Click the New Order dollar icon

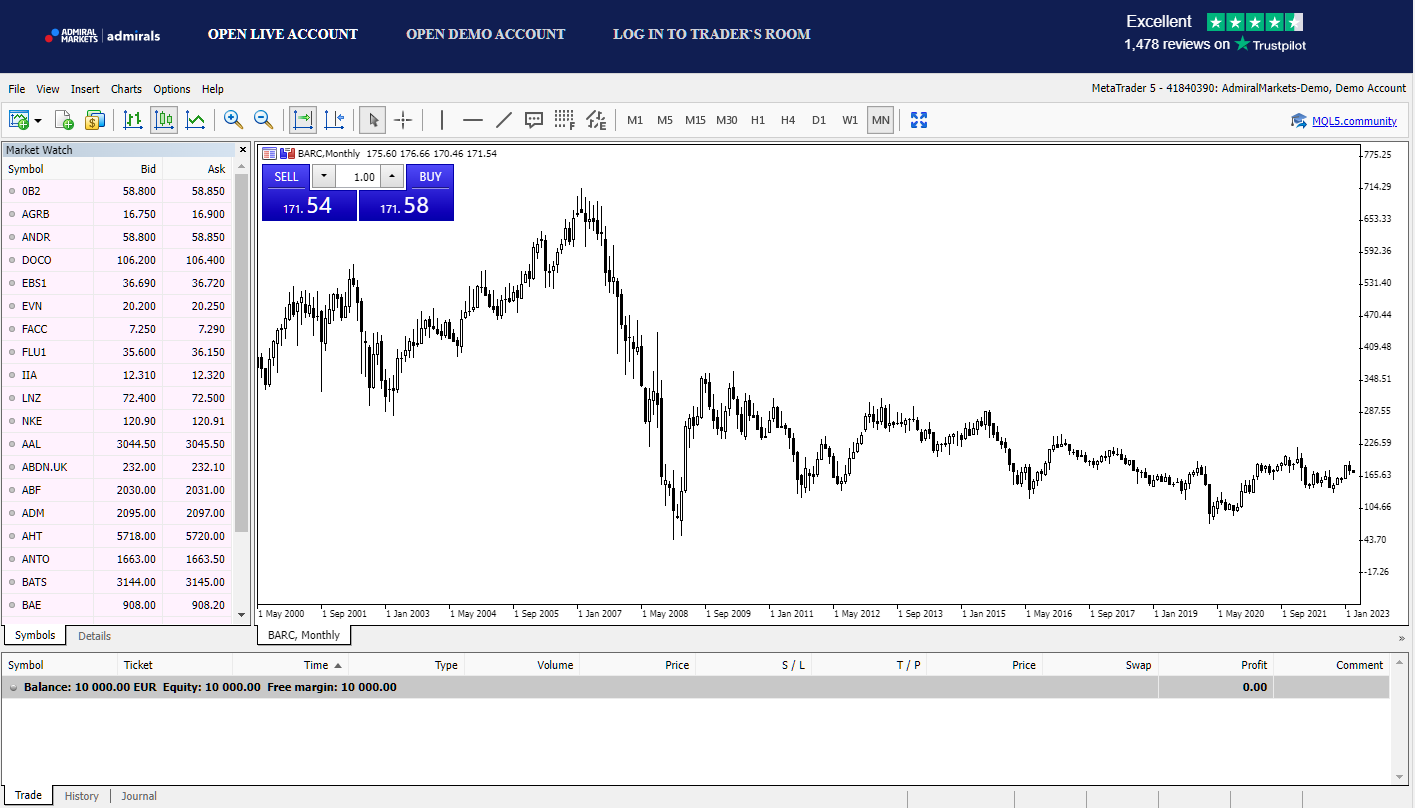[95, 120]
